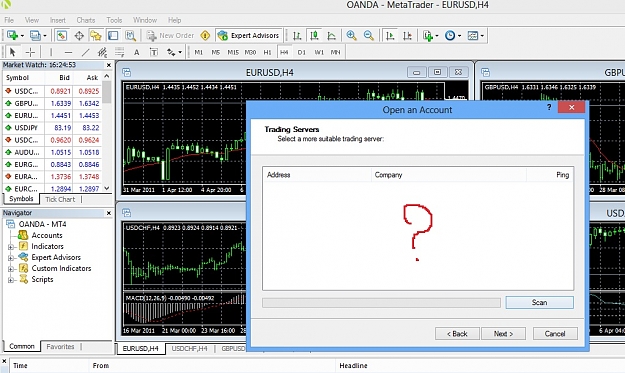Set timeframe to M5
The width and height of the screenshot is (625, 373).
pyautogui.click(x=216, y=52)
